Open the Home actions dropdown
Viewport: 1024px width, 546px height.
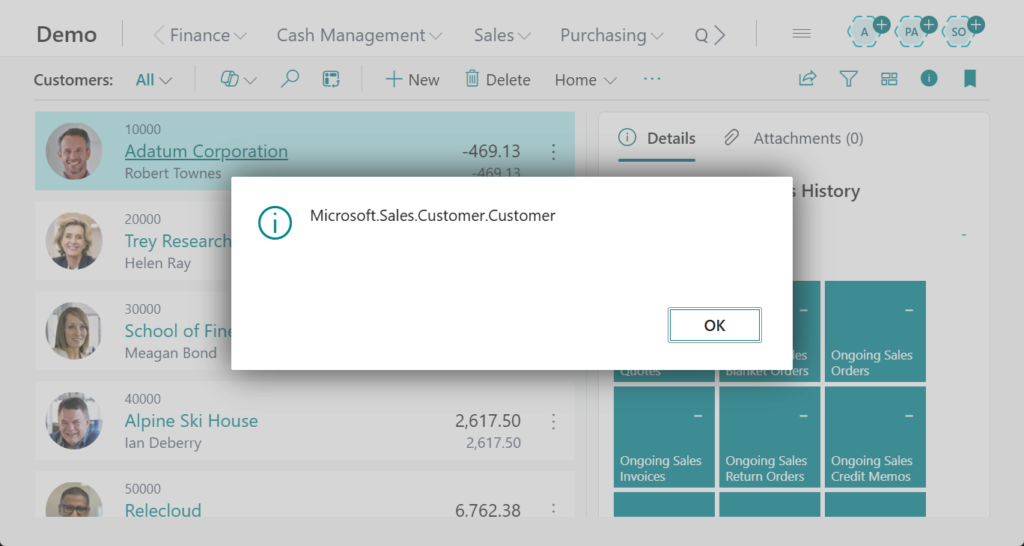585,80
